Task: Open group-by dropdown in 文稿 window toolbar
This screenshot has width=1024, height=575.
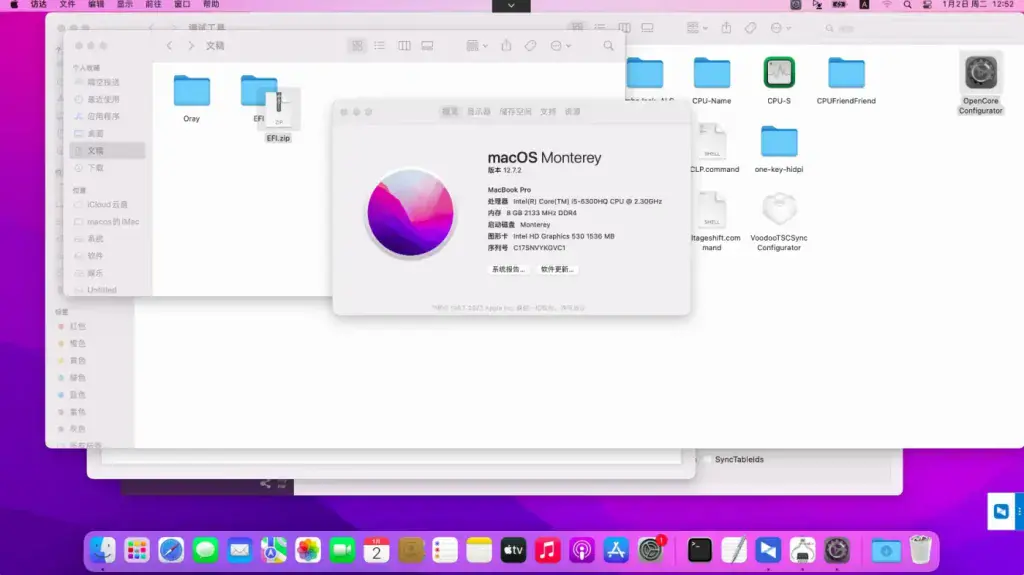Action: tap(476, 46)
